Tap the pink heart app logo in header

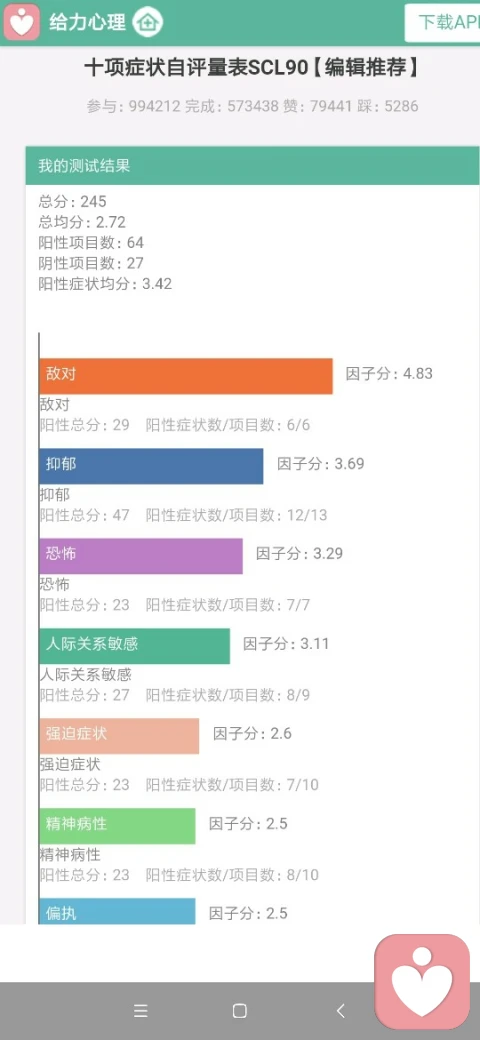coord(22,23)
